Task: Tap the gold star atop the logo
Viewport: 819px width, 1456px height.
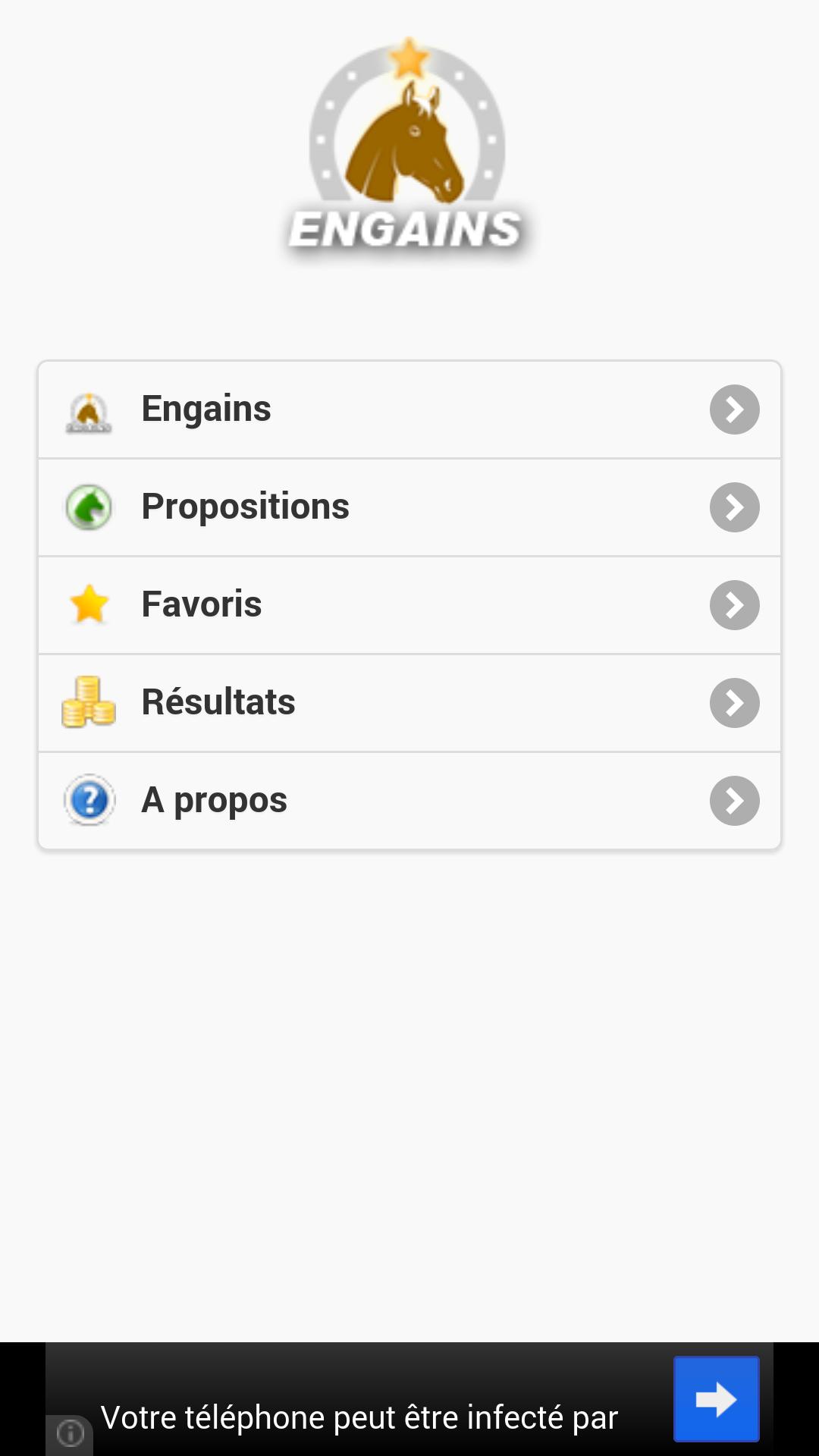Action: [x=409, y=58]
